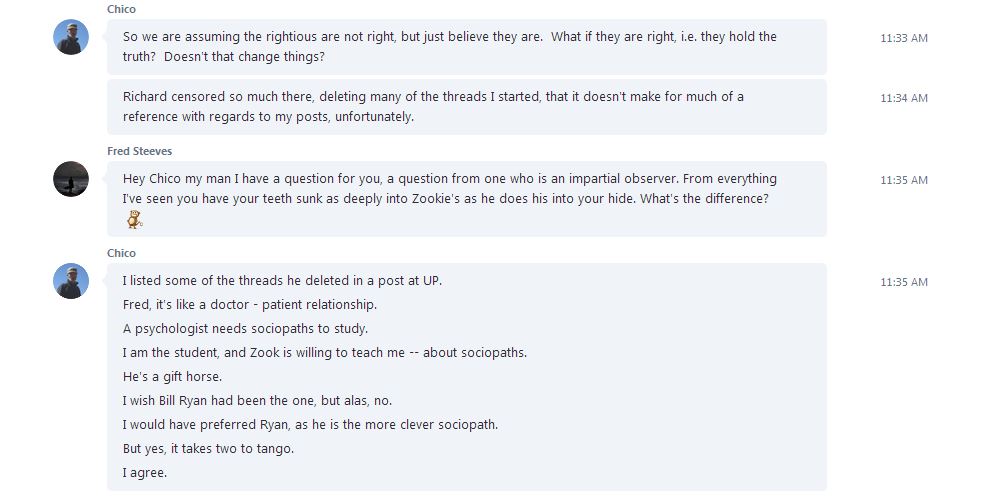Select the Chico name above the 'rightious' message
Image resolution: width=982 pixels, height=502 pixels.
pos(121,9)
